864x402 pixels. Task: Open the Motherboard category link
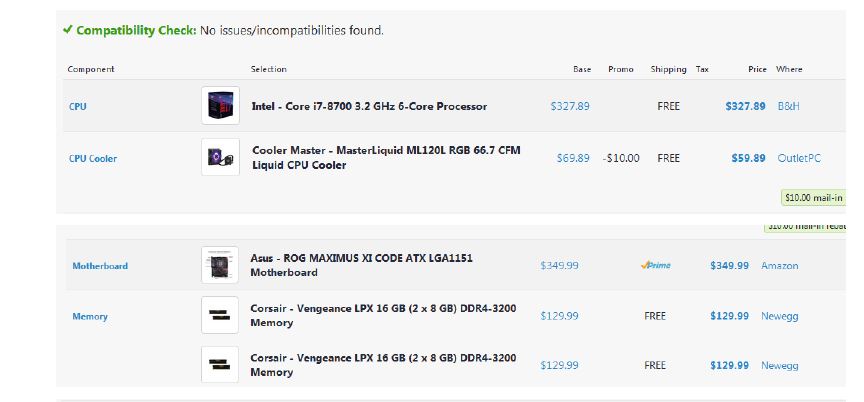[100, 266]
